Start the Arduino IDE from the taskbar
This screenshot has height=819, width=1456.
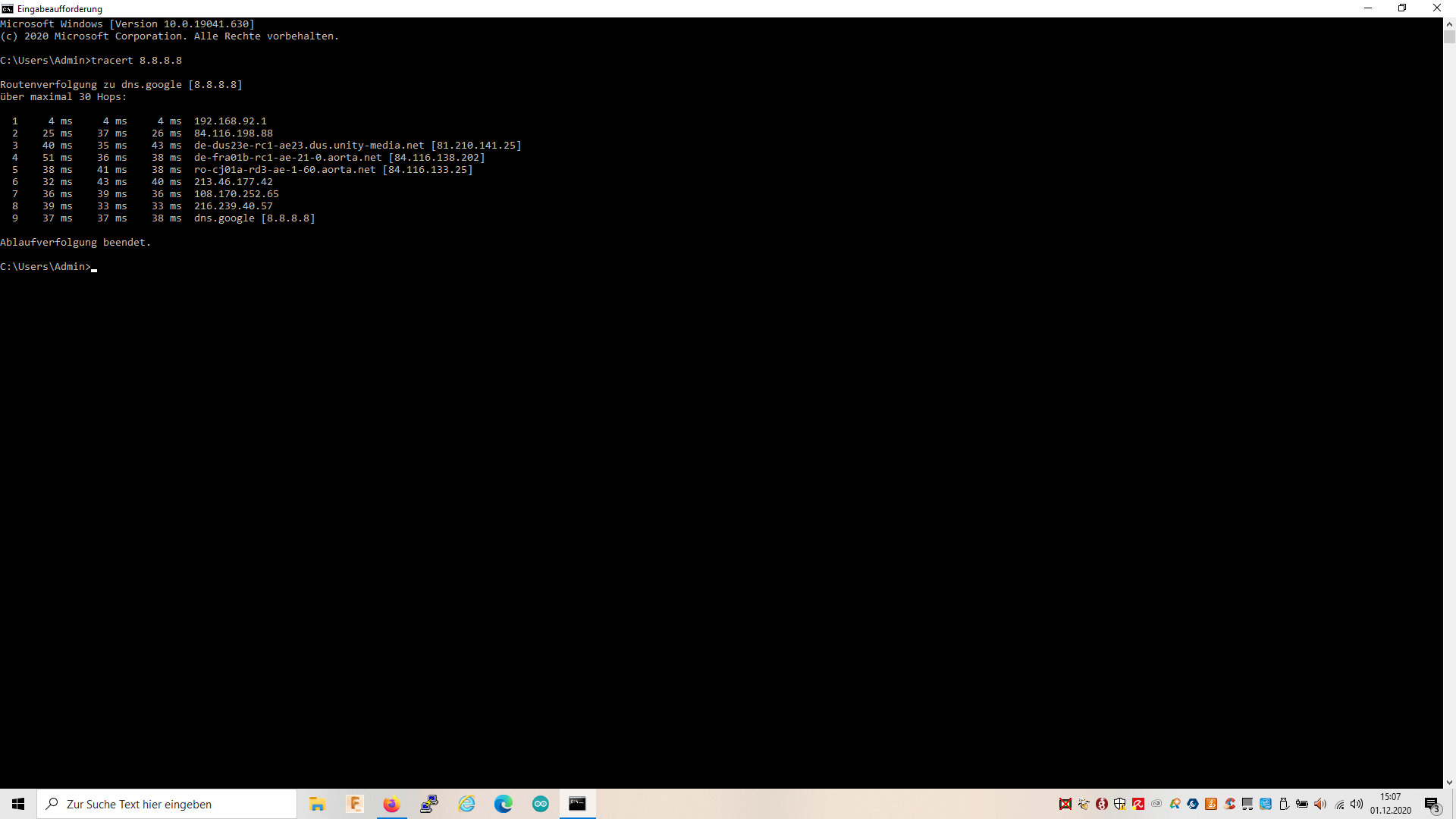point(541,804)
